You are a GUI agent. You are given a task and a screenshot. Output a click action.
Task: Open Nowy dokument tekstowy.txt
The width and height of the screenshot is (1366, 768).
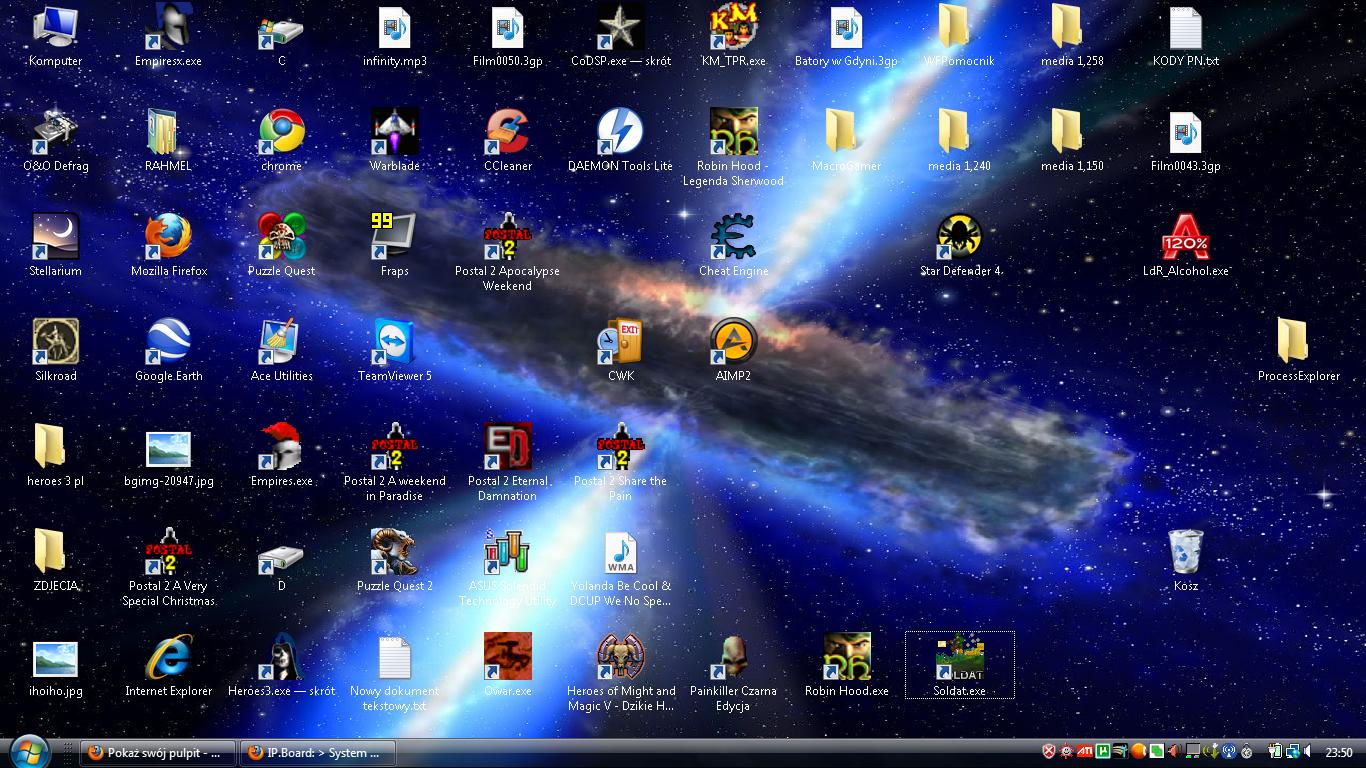394,673
